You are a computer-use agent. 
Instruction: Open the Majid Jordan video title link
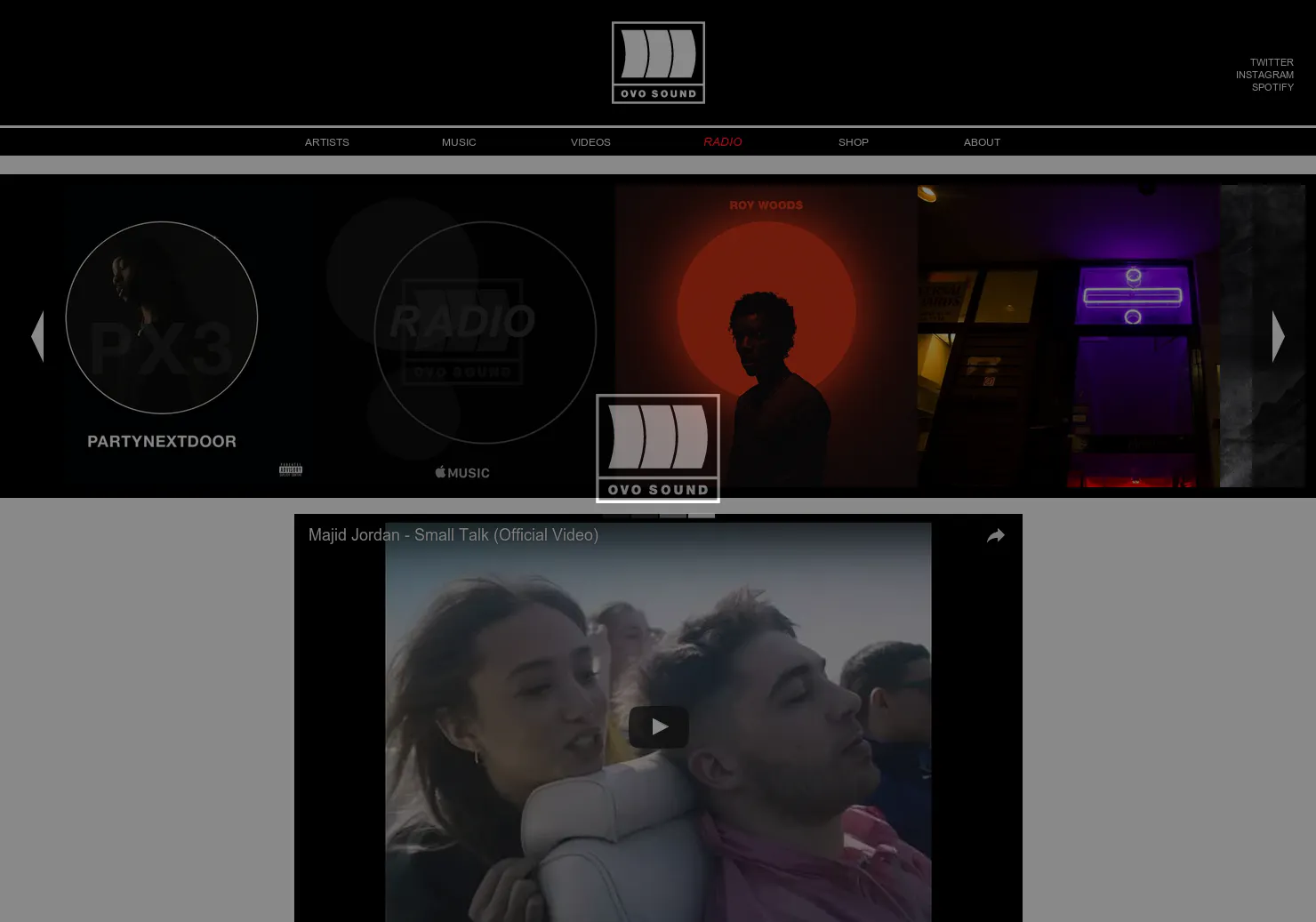point(453,535)
